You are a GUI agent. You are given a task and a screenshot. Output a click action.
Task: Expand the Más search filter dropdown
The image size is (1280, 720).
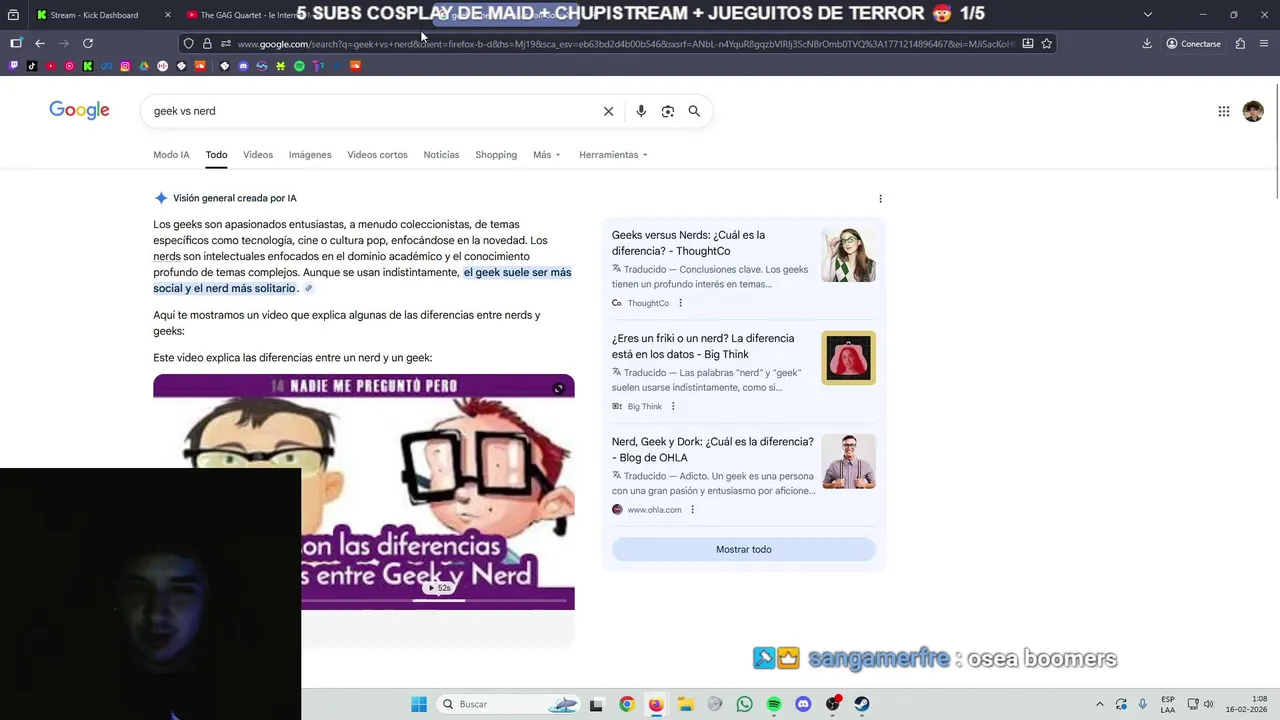pyautogui.click(x=546, y=155)
